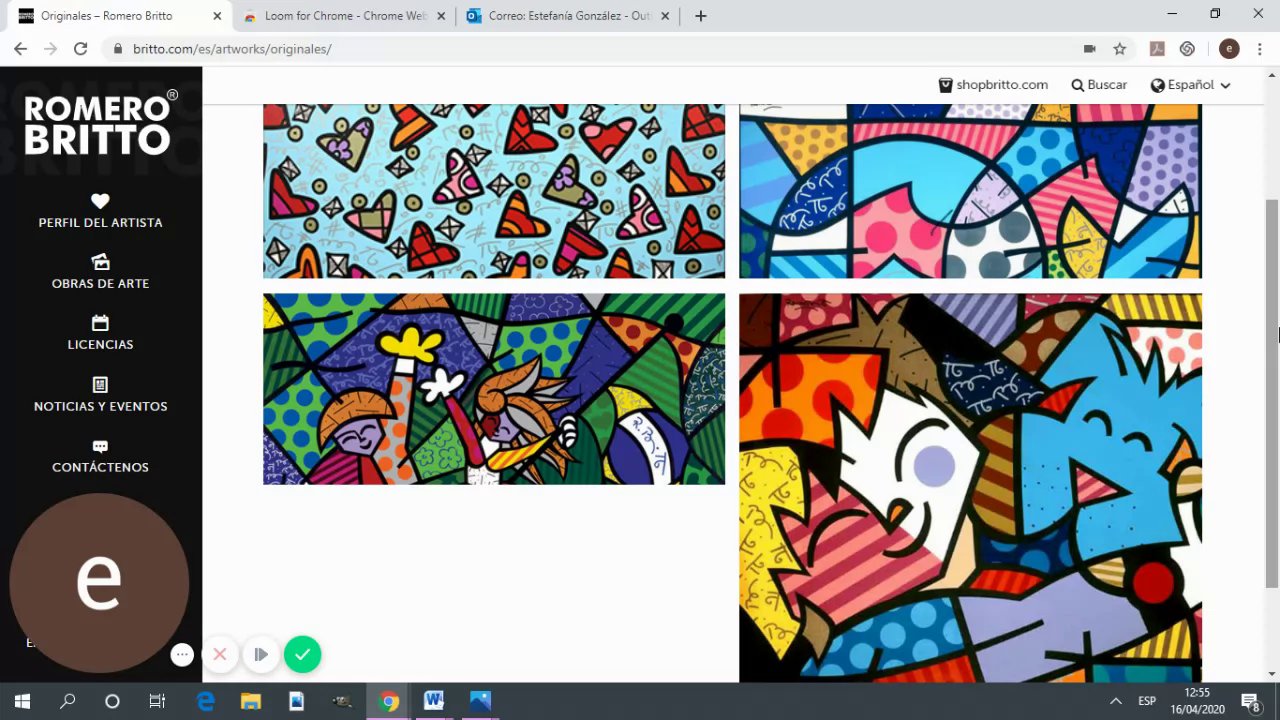Click the Obras de Arte icon

[x=100, y=262]
